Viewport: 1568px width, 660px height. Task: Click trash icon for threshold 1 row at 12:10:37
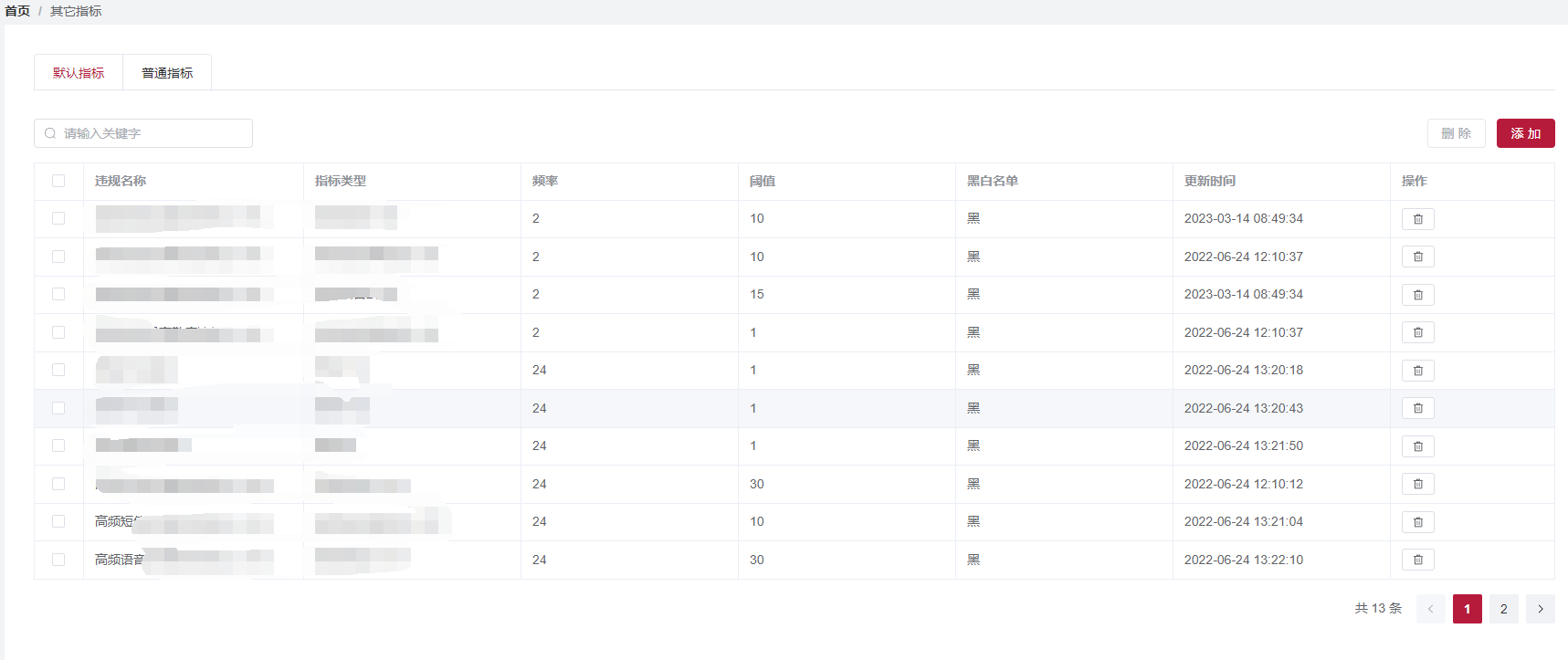pos(1417,332)
